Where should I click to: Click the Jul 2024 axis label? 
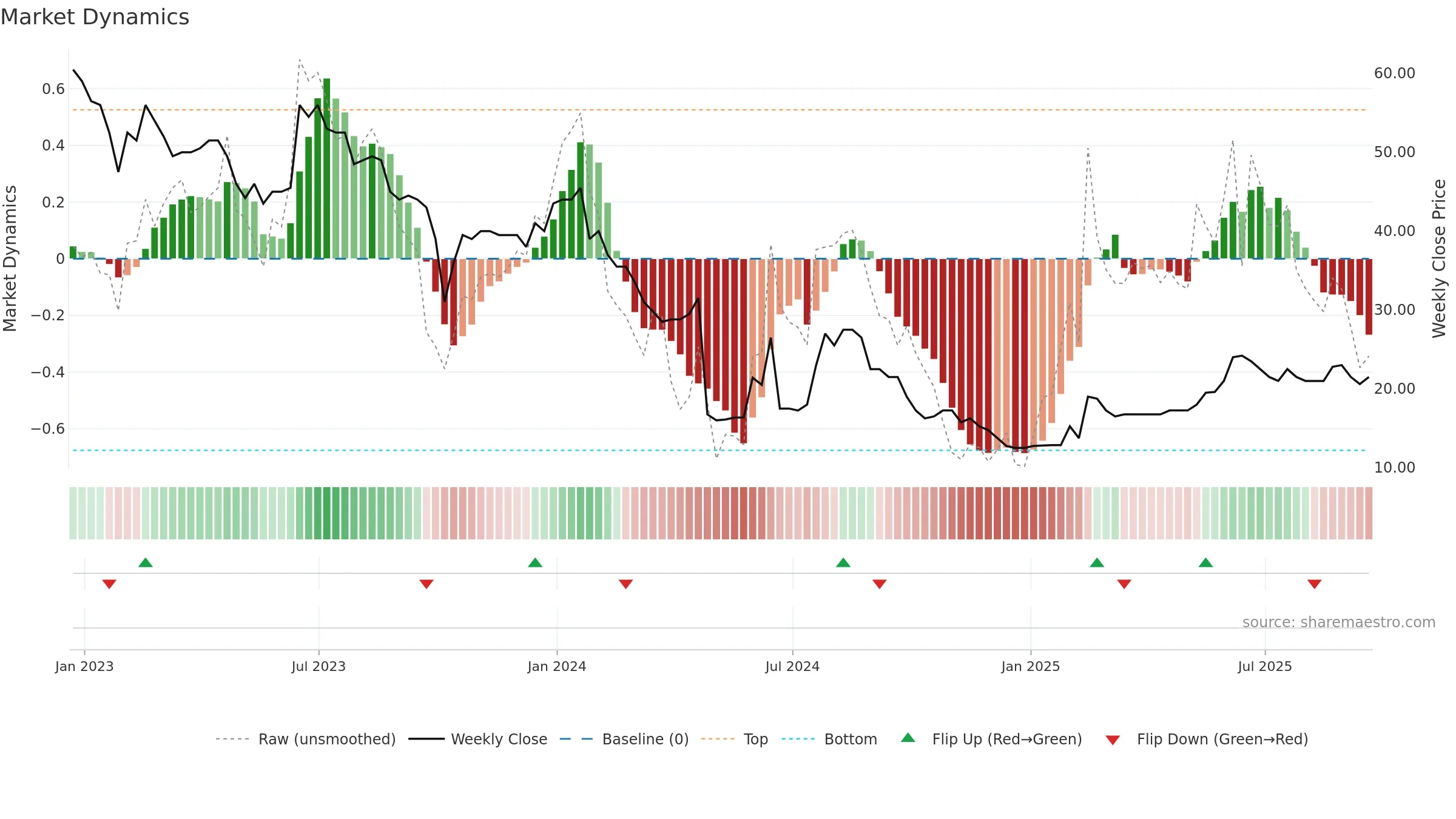coord(792,666)
